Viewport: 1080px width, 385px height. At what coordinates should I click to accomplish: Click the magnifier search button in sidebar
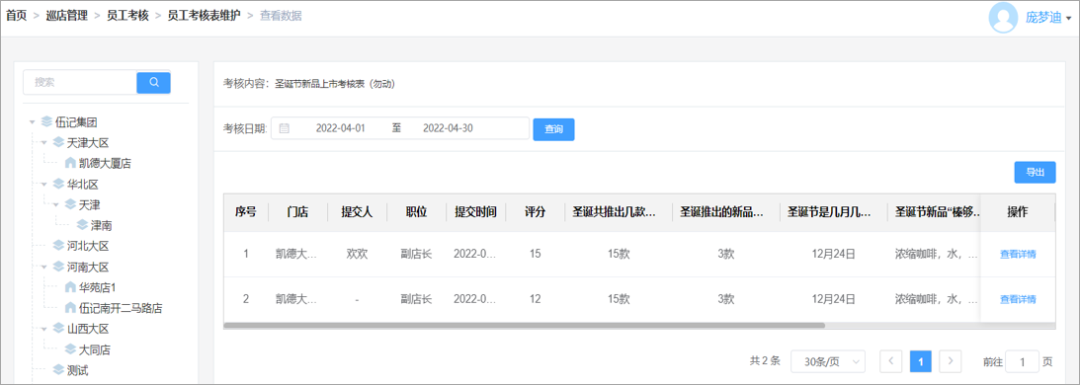pos(154,82)
